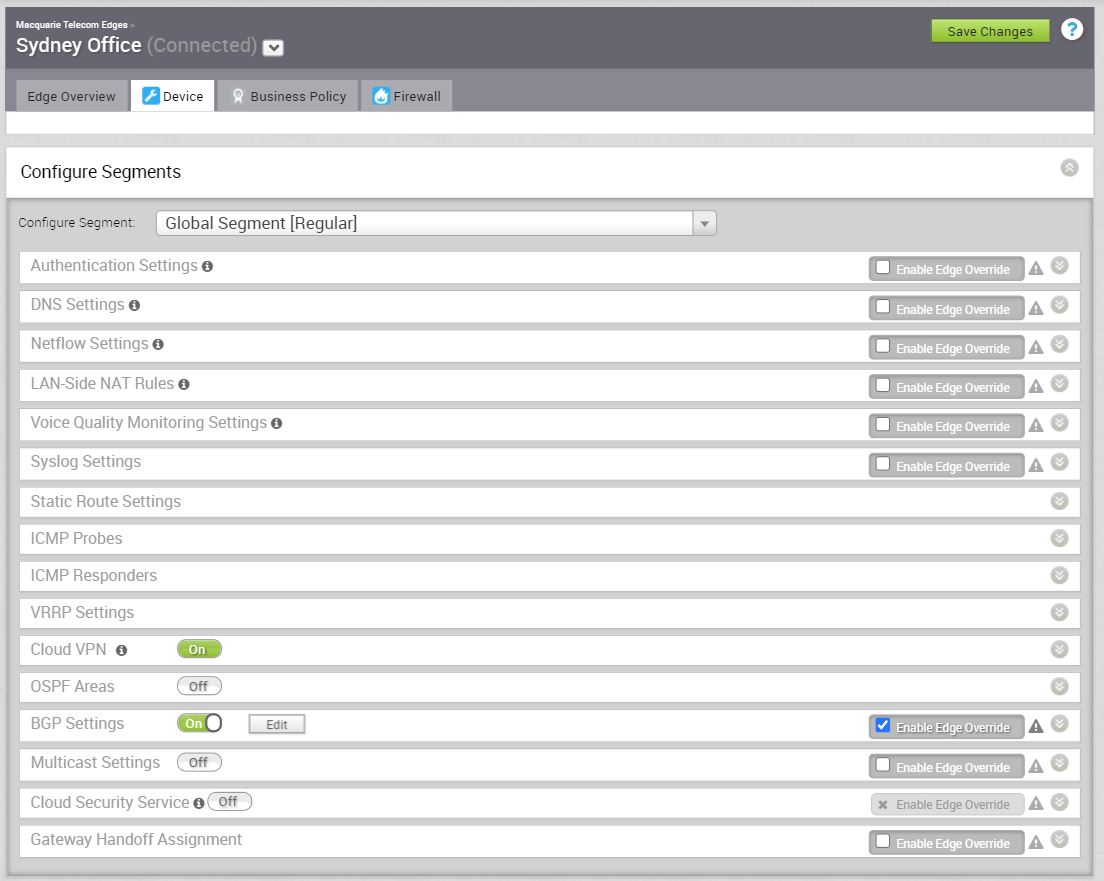The height and width of the screenshot is (881, 1104).
Task: Toggle the OSPF Areas switch on
Action: pos(199,686)
